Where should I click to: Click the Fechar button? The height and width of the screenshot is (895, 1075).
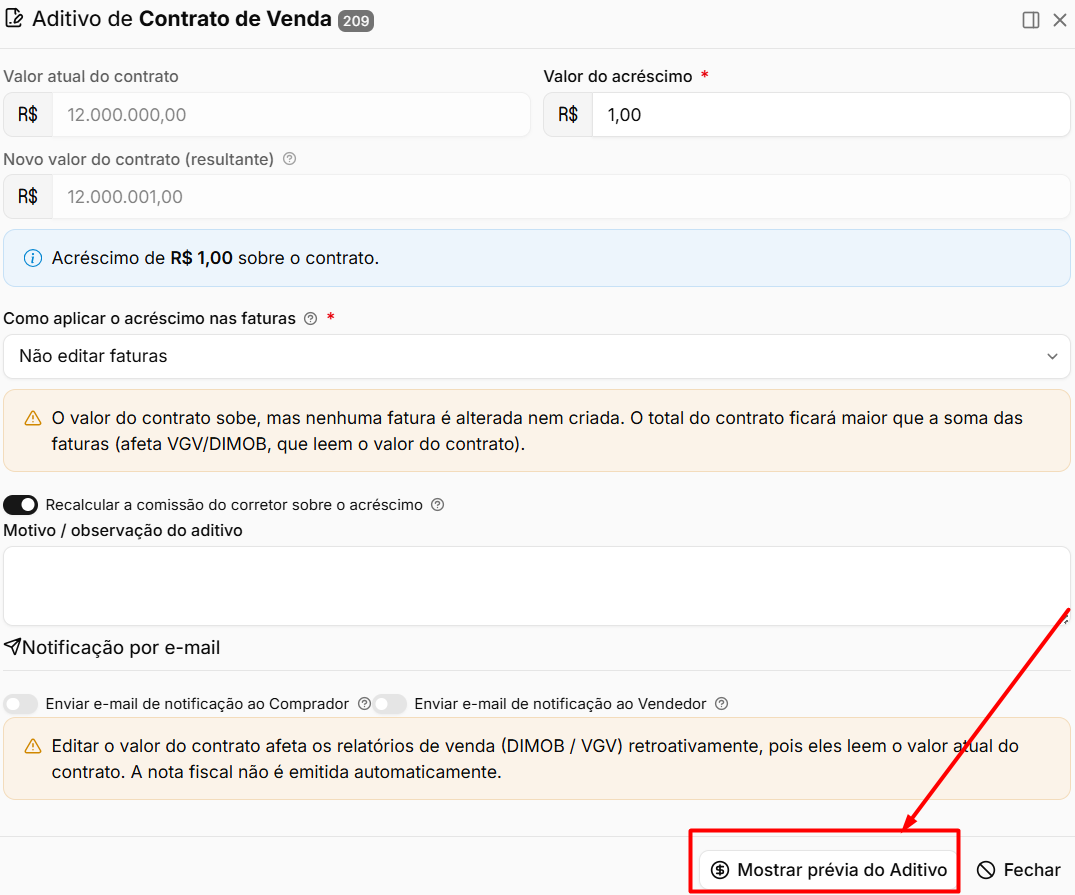click(1019, 870)
